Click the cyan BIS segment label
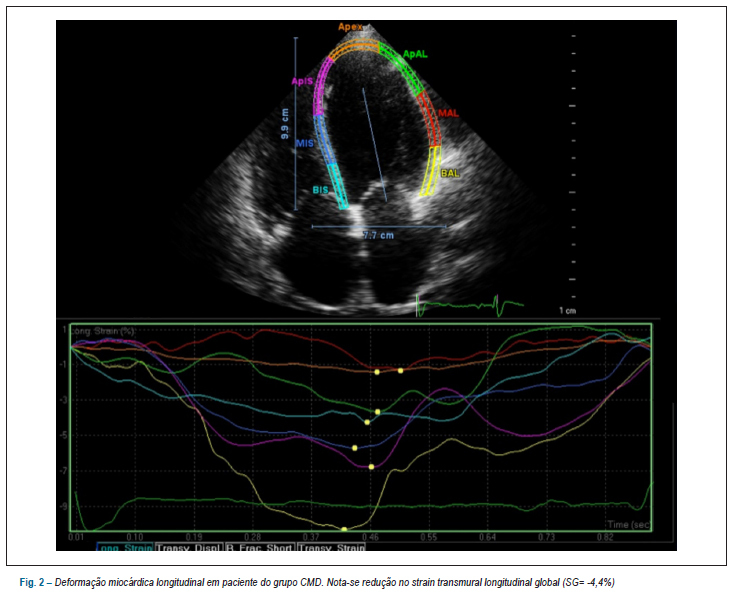 (x=321, y=190)
